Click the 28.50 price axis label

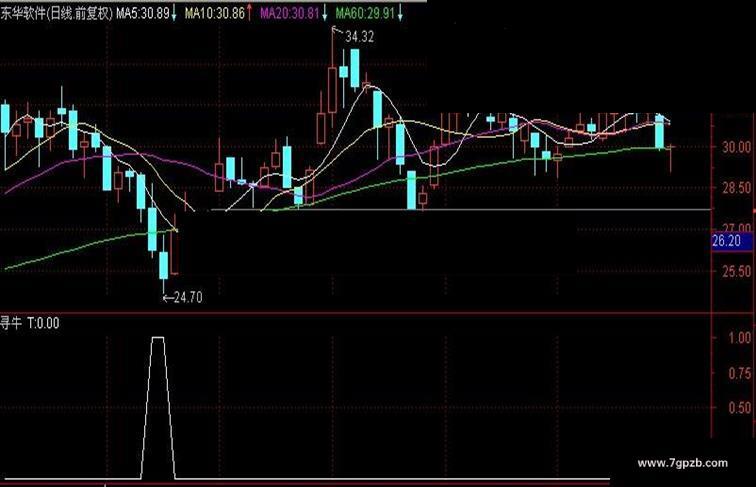[736, 188]
